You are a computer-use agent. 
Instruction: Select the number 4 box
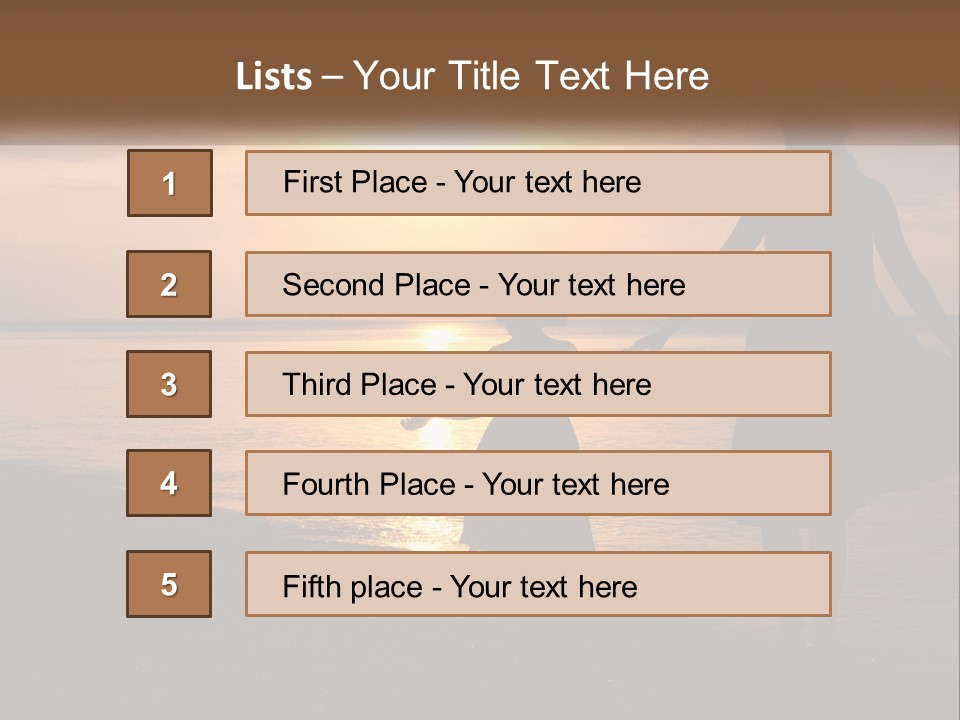[169, 483]
